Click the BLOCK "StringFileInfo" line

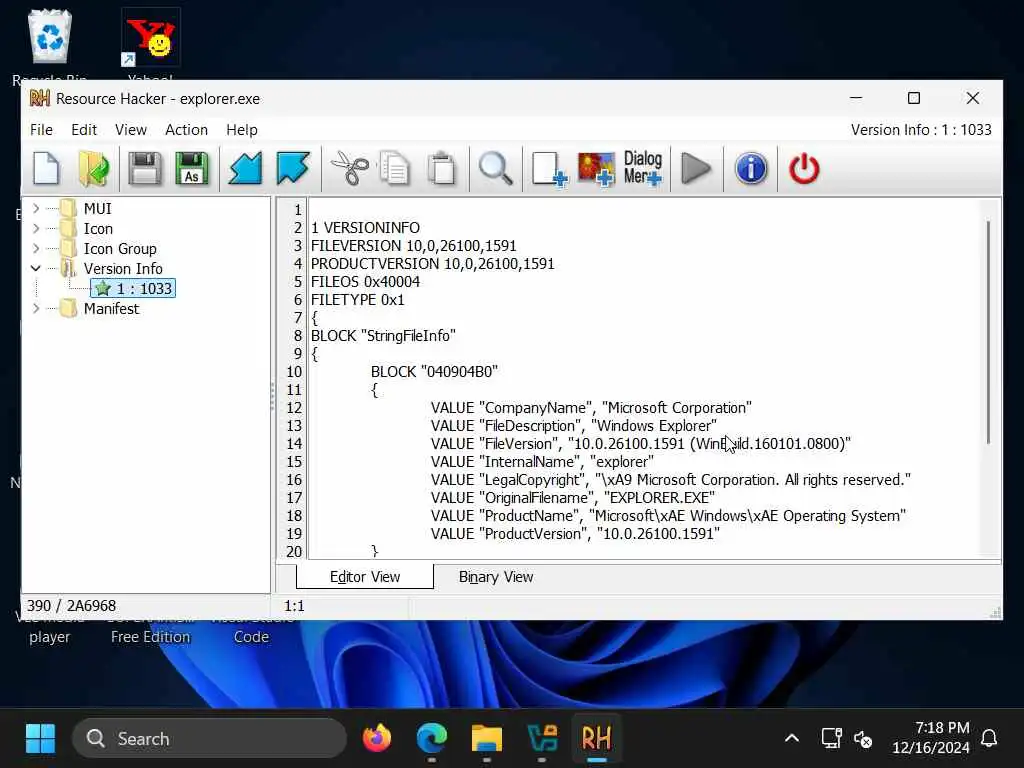(383, 336)
